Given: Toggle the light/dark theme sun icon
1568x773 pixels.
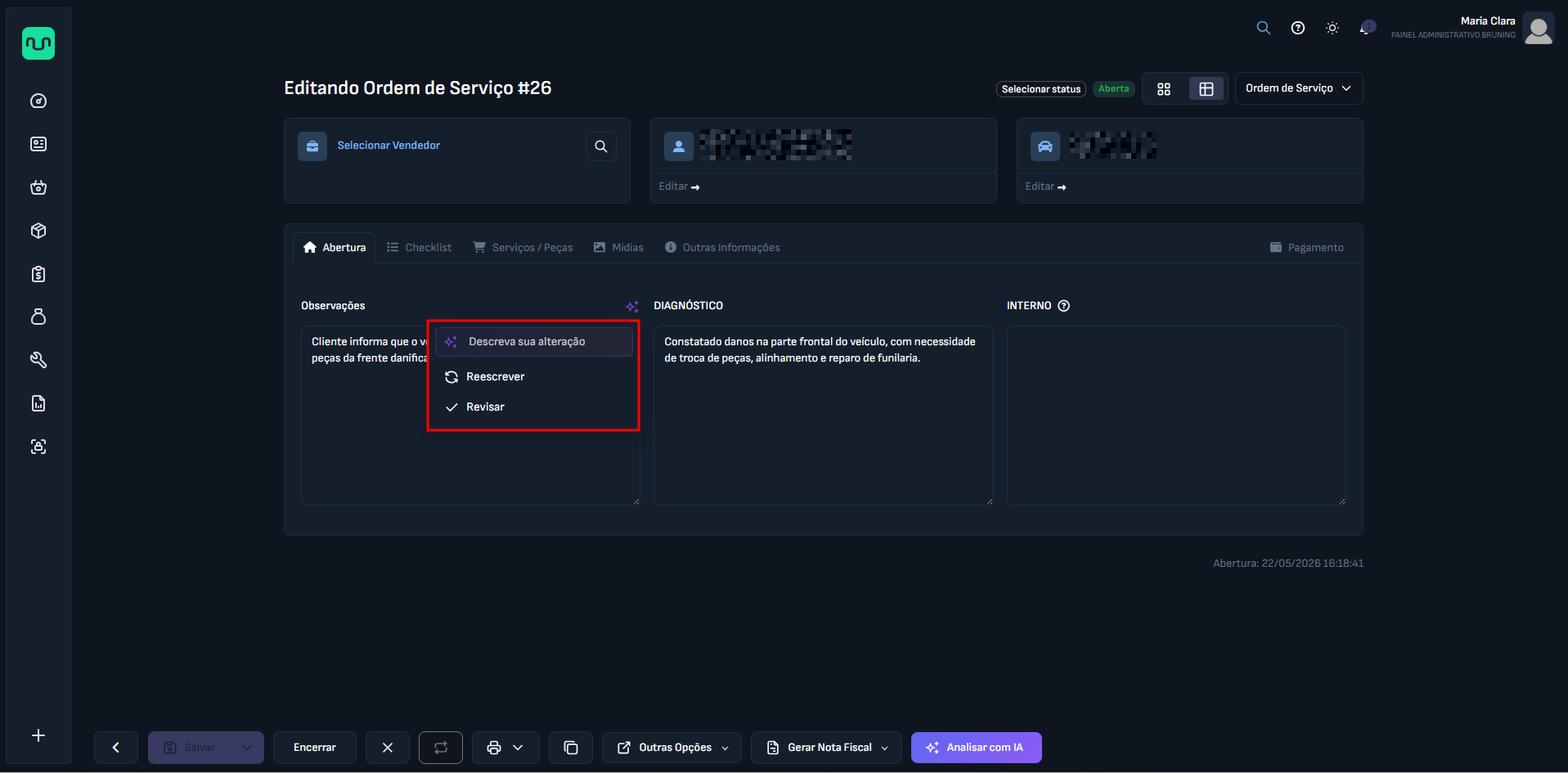Looking at the screenshot, I should coord(1332,28).
